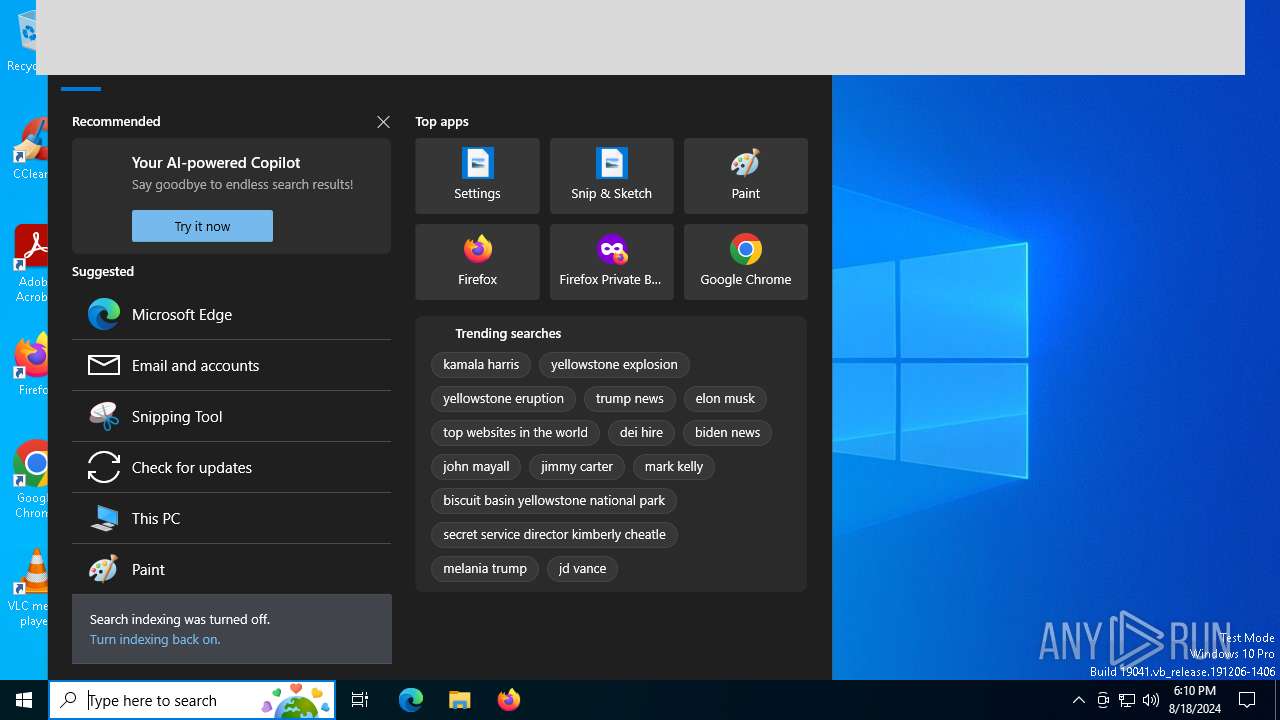Choose trump news trending search
Screen dimensions: 1280x720
click(x=629, y=399)
